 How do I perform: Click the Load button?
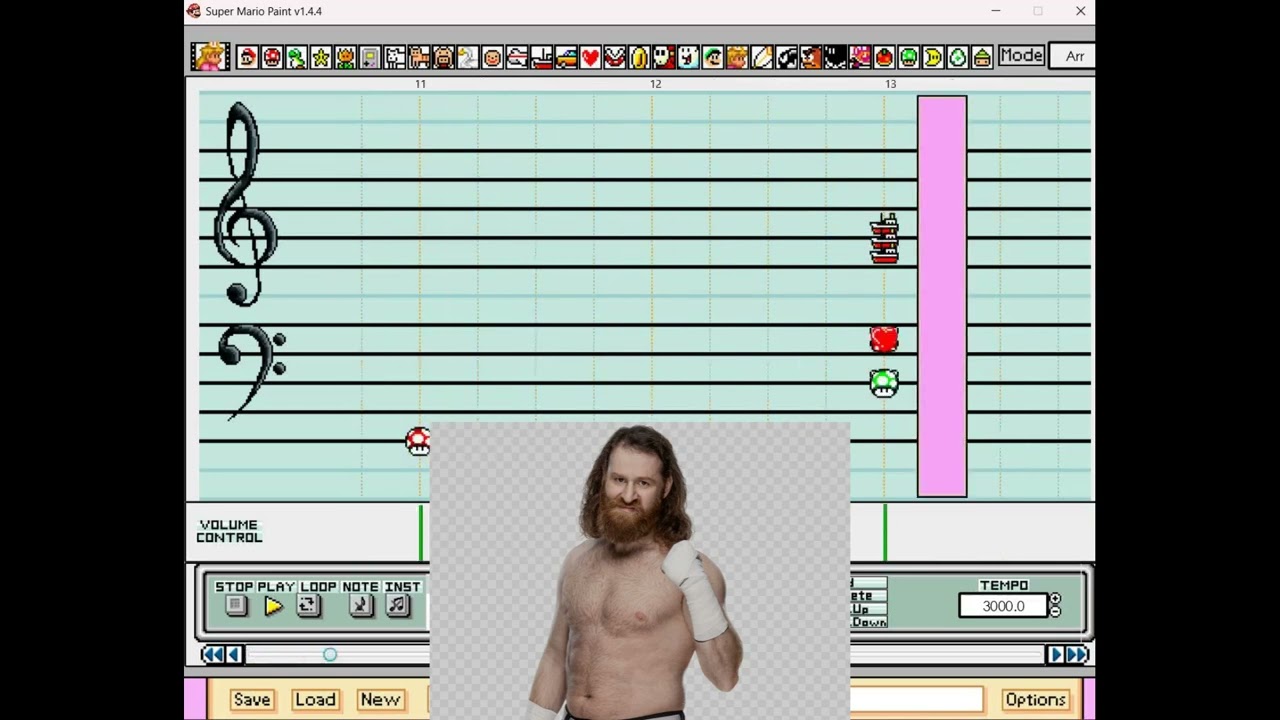tap(315, 699)
